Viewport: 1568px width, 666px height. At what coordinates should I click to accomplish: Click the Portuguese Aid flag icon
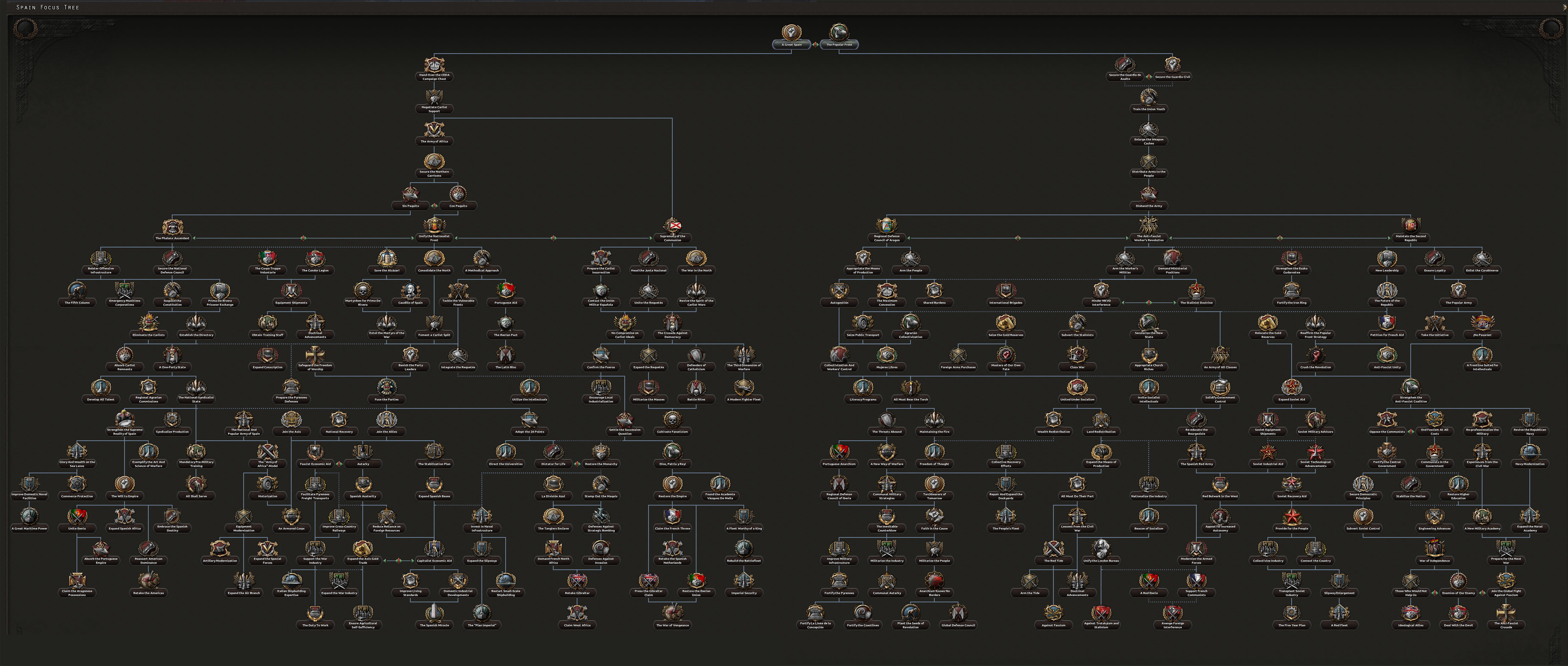[x=505, y=291]
